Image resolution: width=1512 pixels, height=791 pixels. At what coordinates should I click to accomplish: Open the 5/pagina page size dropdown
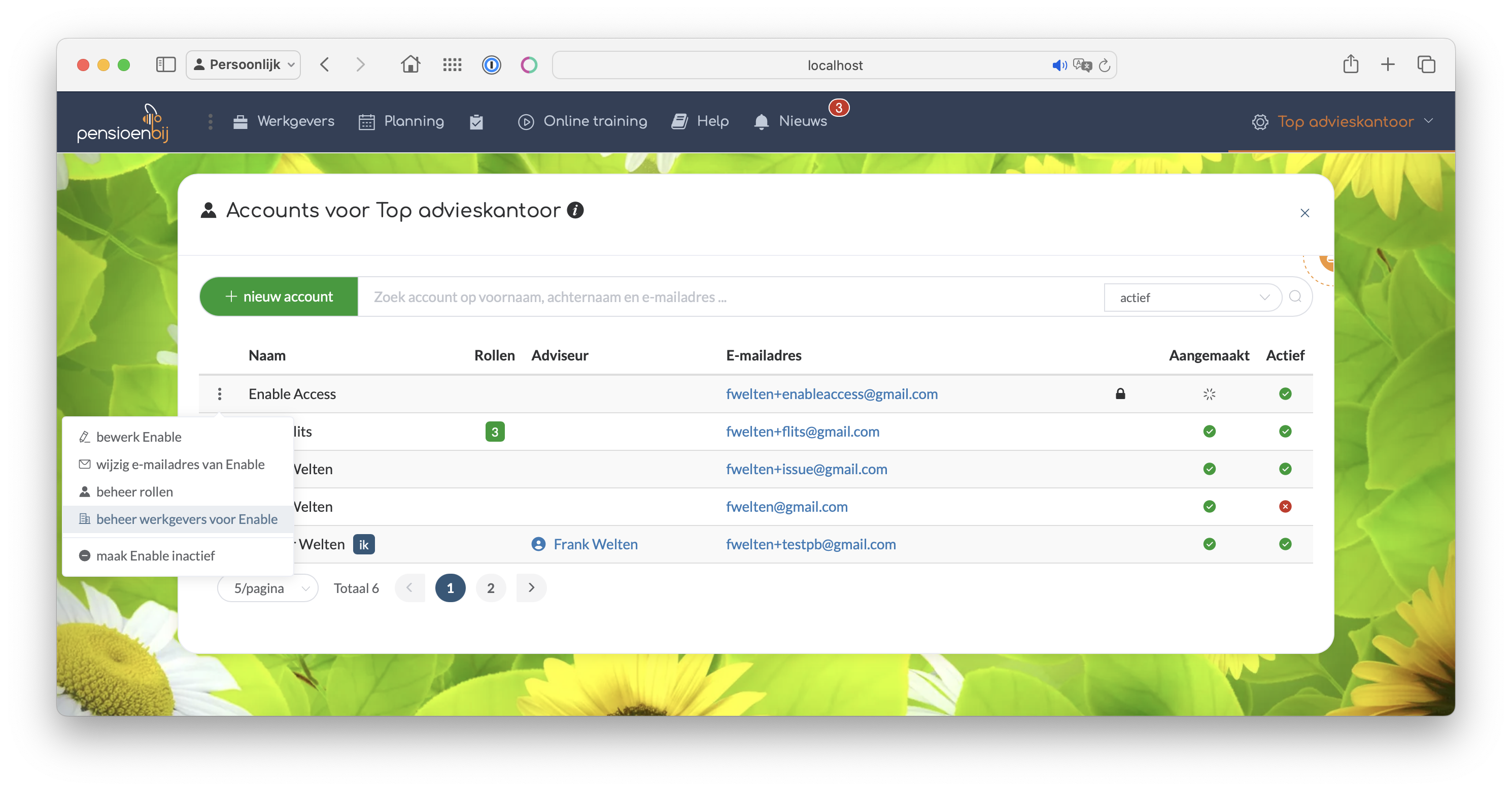coord(268,588)
